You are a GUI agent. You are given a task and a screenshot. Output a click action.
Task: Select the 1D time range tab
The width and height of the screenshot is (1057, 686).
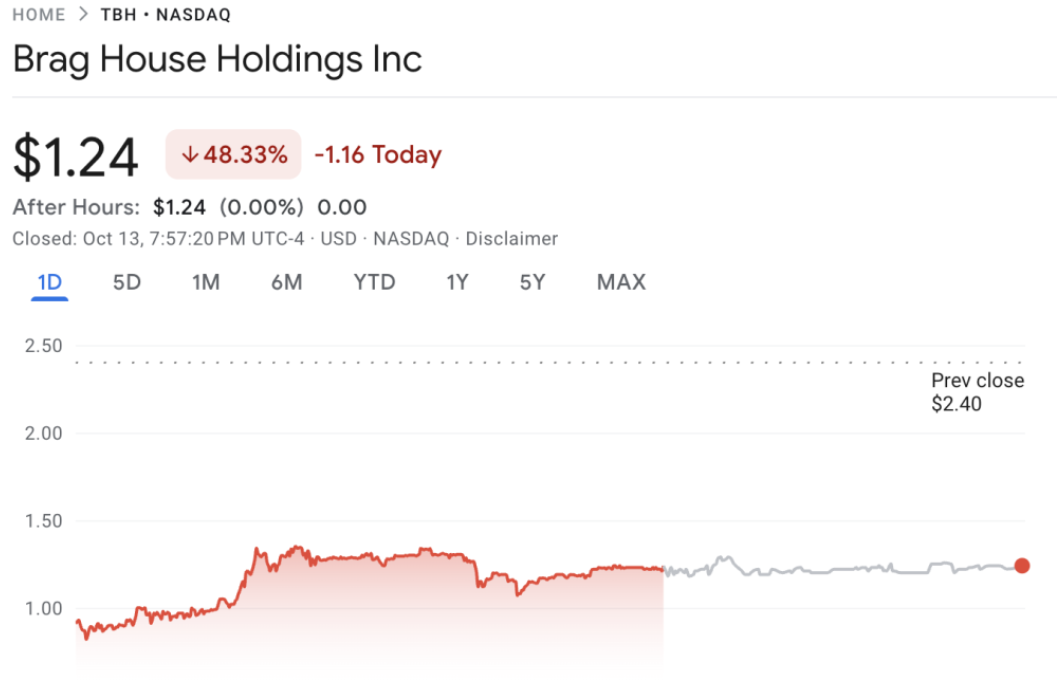(49, 282)
